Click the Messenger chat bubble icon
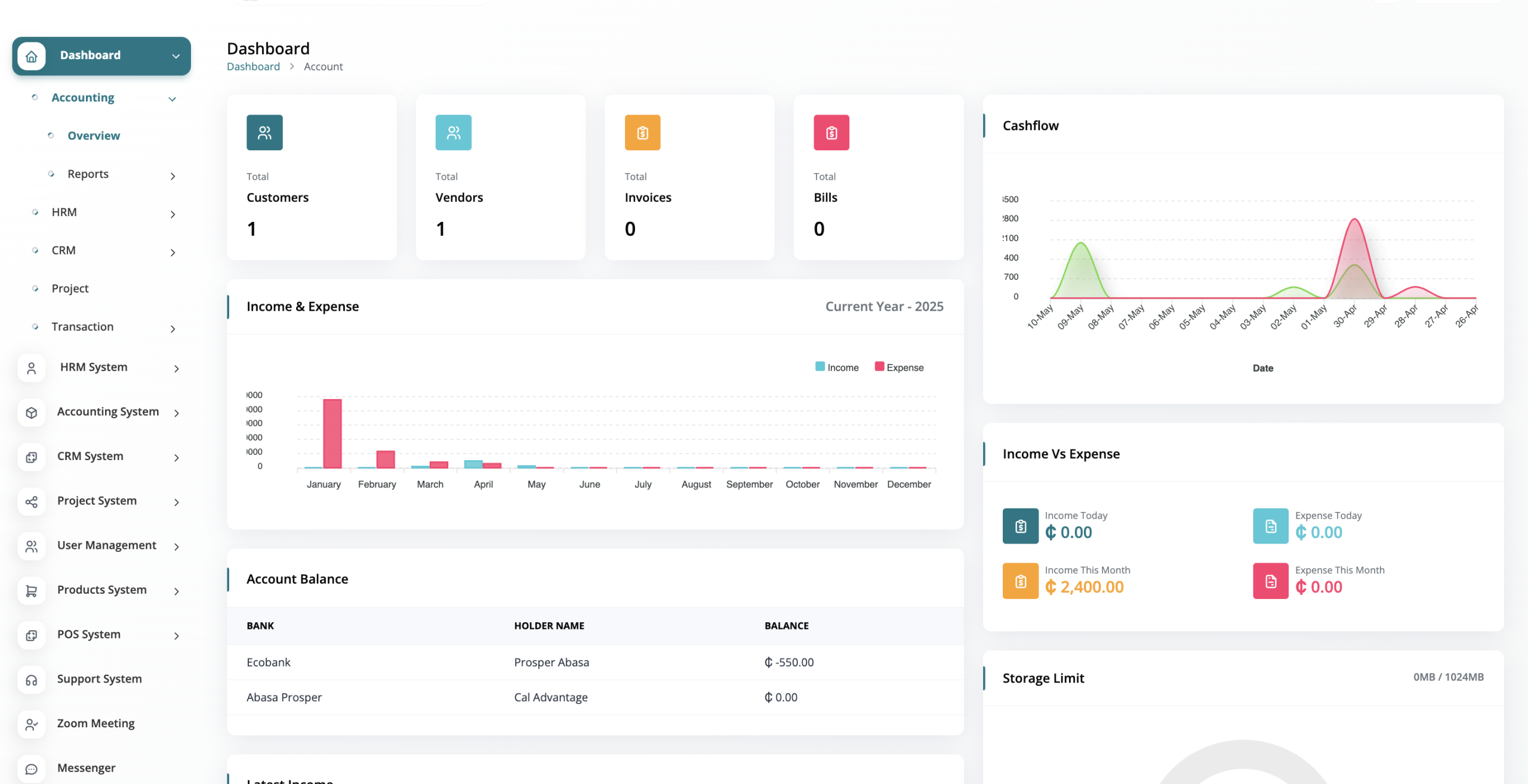The image size is (1528, 784). [x=32, y=769]
